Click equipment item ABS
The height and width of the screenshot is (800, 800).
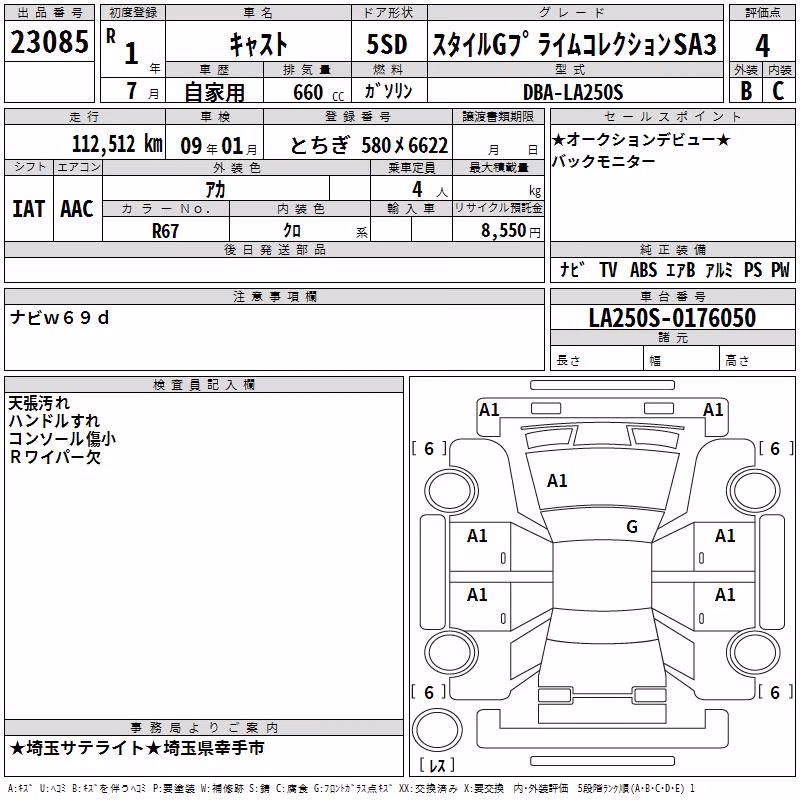tap(643, 270)
